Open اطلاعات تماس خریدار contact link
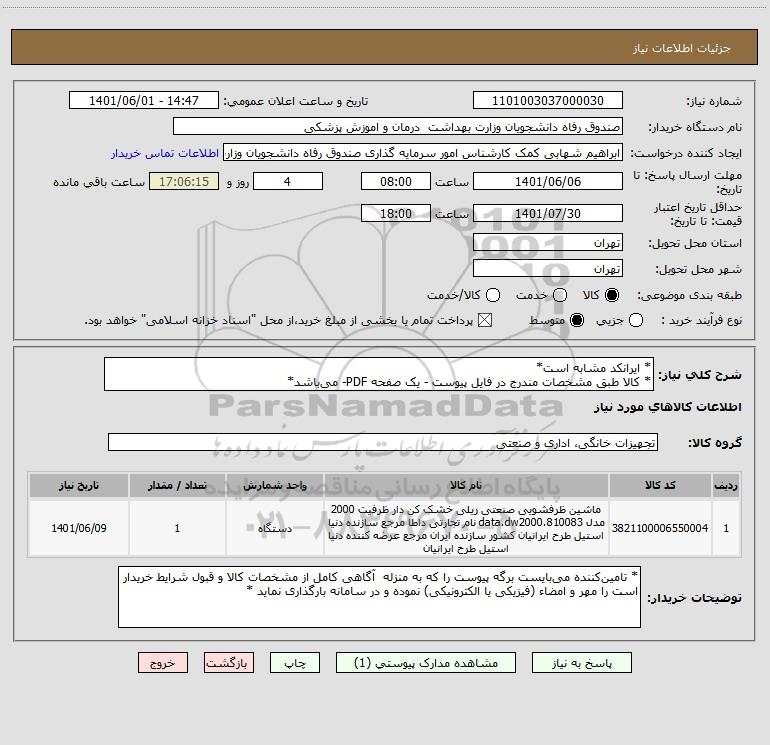The height and width of the screenshot is (745, 770). pyautogui.click(x=165, y=153)
